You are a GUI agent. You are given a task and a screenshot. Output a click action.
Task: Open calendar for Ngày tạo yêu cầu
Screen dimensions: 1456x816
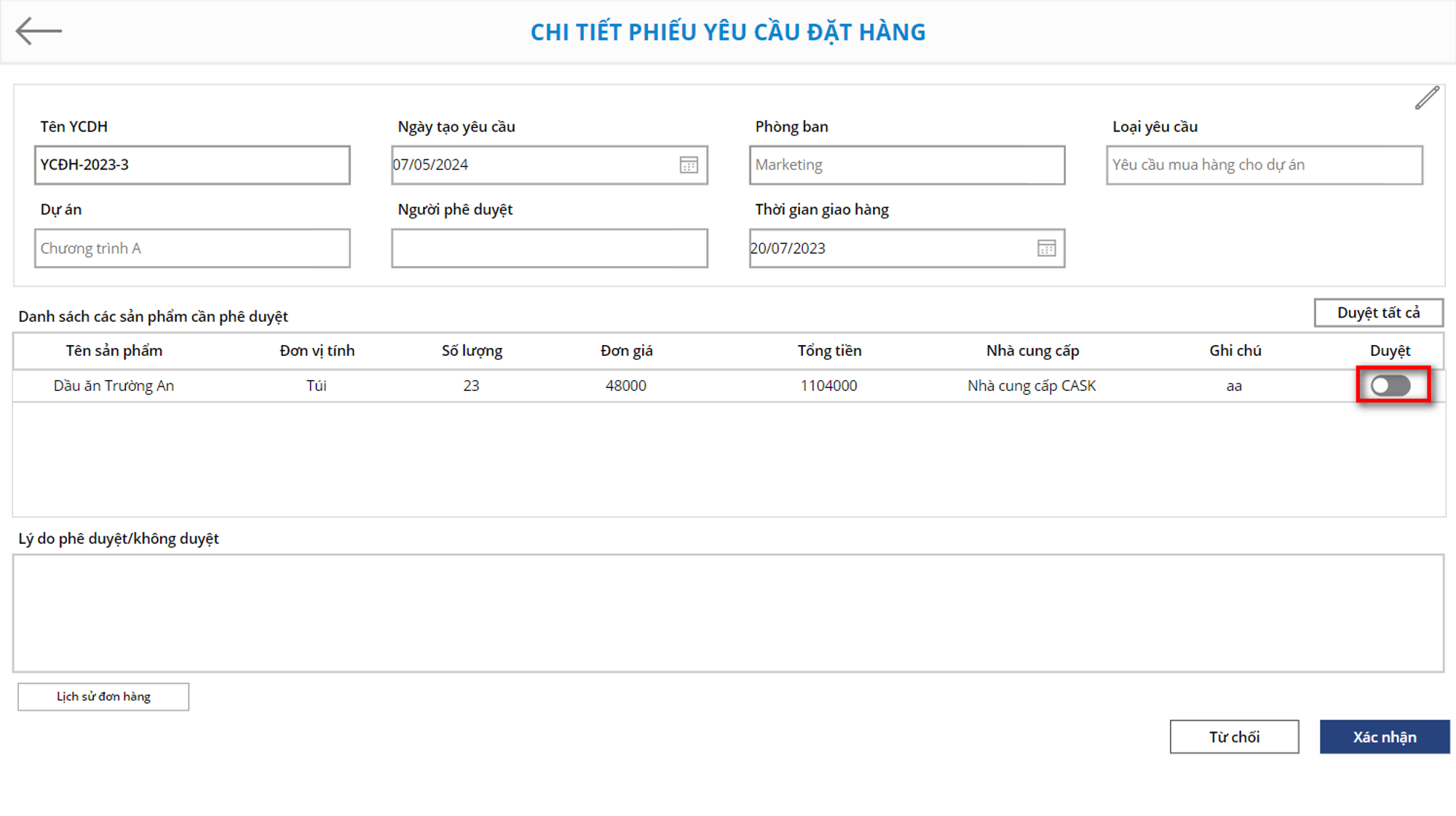coord(689,165)
